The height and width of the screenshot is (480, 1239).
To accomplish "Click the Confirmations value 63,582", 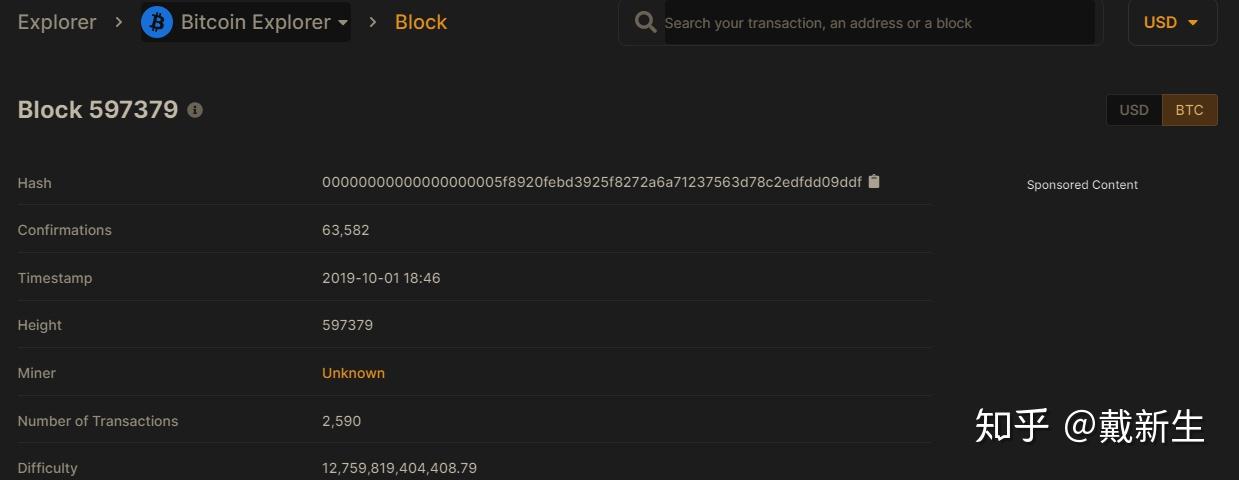I will click(x=345, y=230).
